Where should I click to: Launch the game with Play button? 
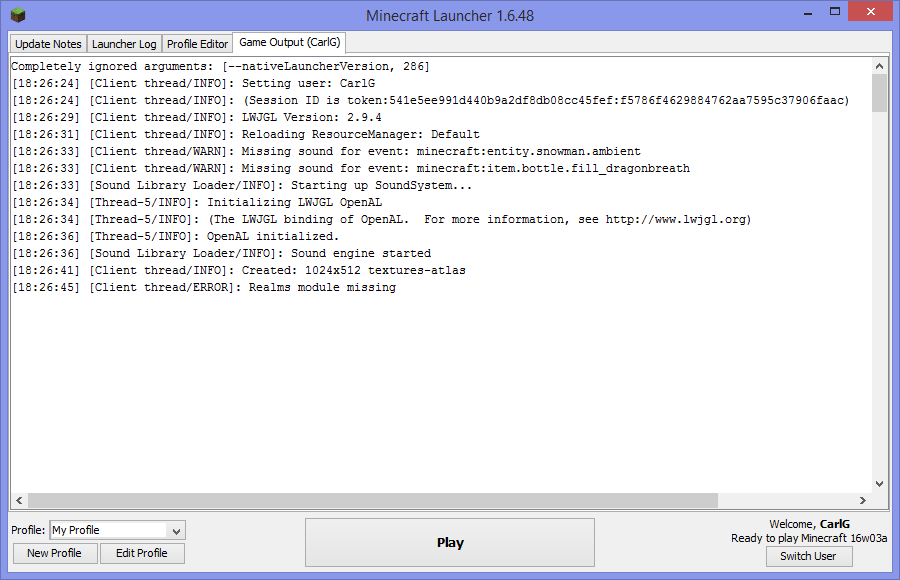[450, 543]
